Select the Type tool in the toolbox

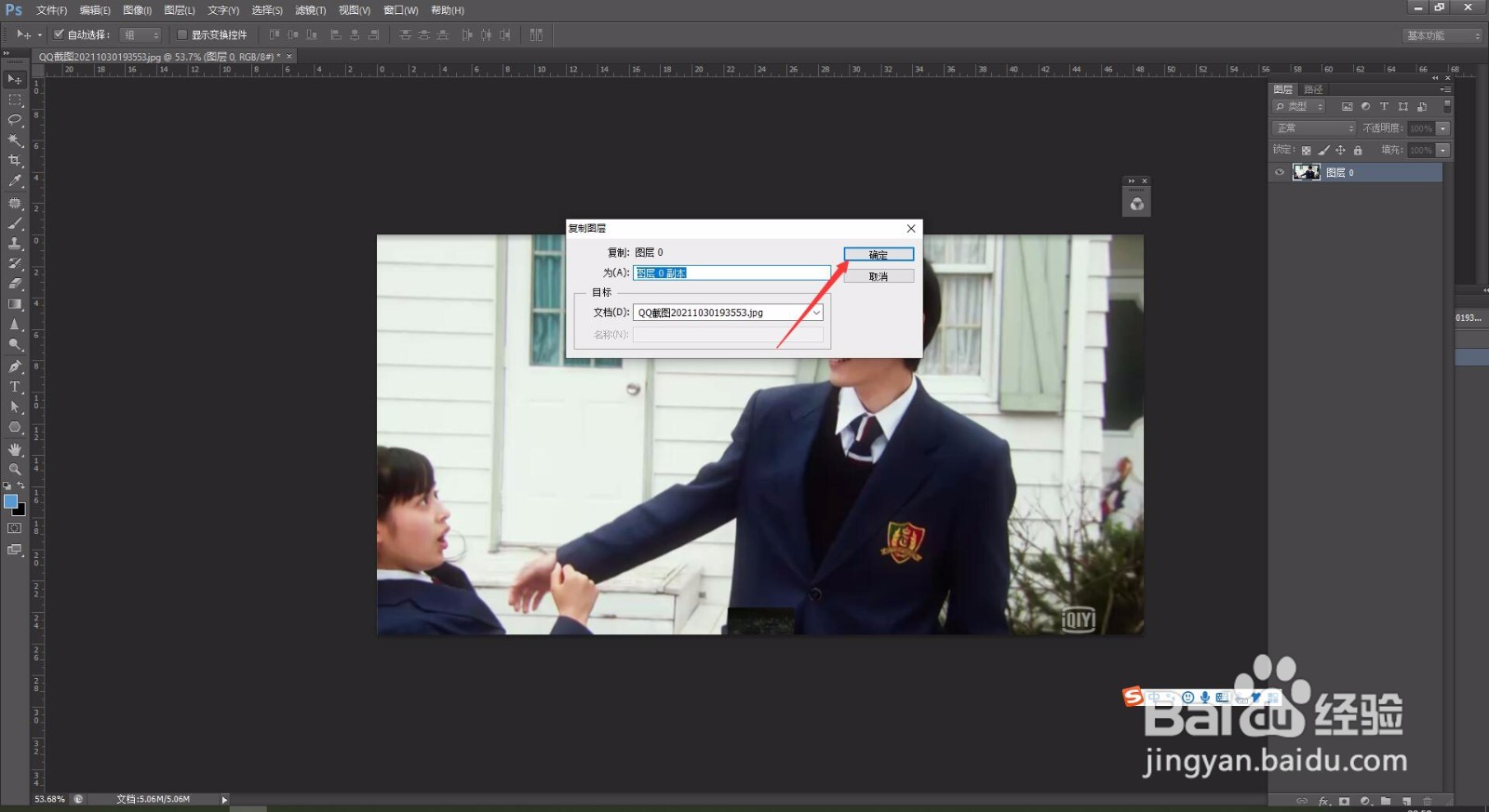click(15, 387)
